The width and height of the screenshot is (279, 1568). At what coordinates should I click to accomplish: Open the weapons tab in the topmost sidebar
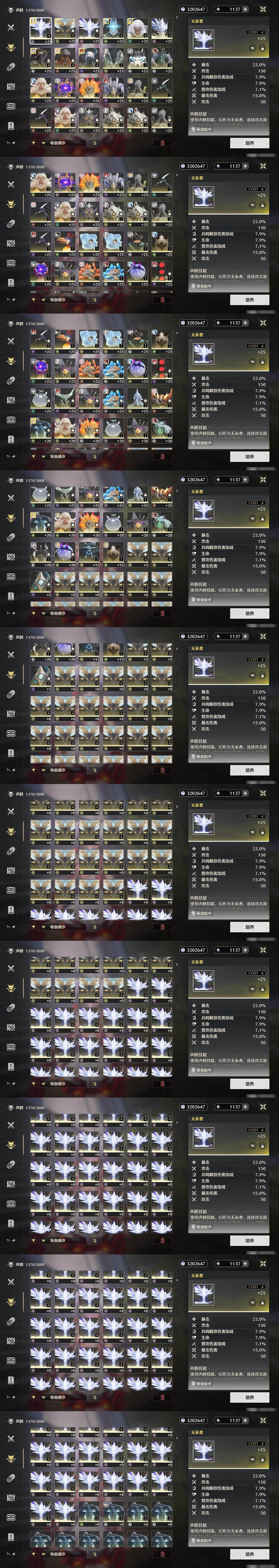10,27
